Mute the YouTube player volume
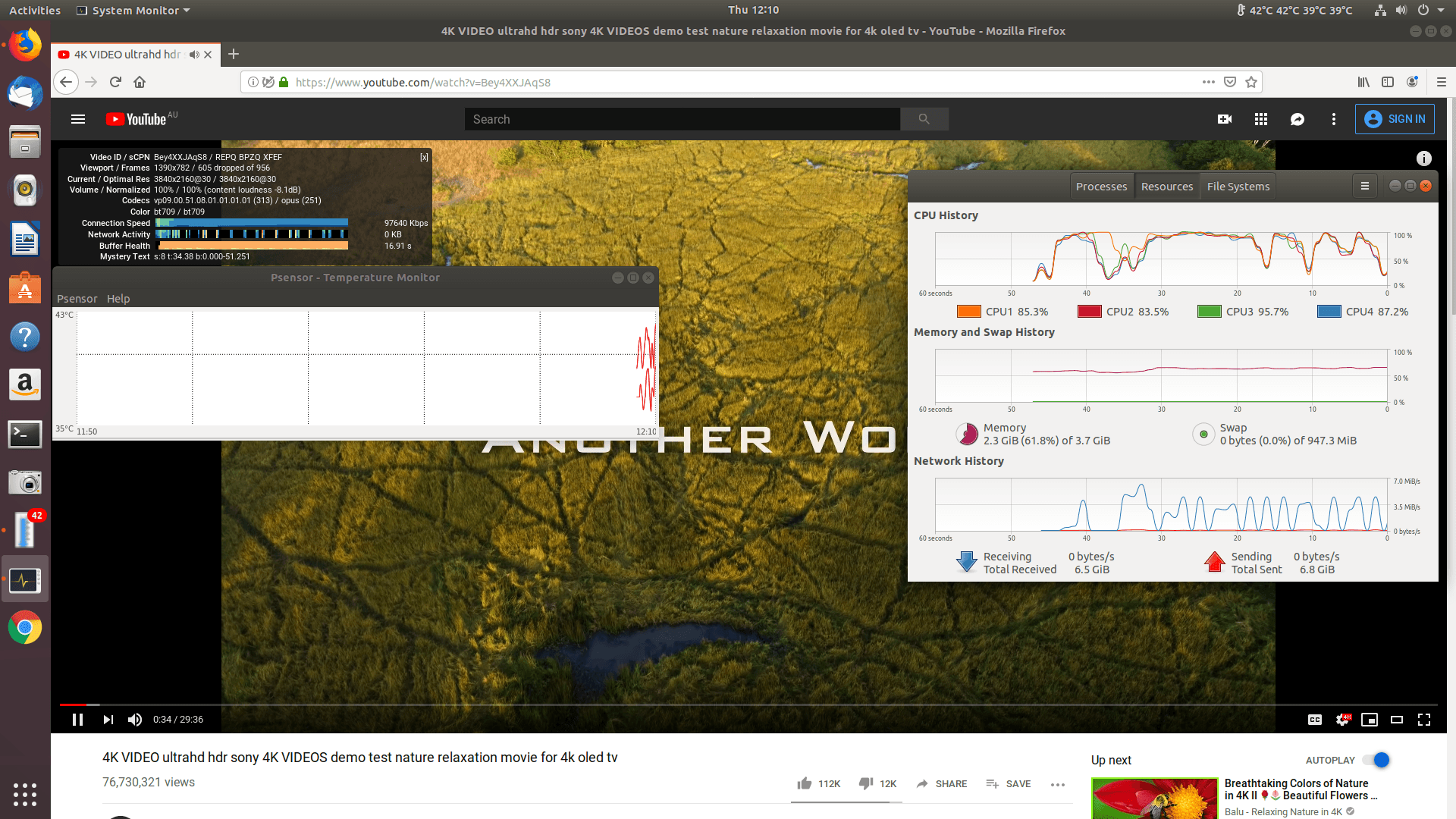Viewport: 1456px width, 819px height. pos(135,720)
